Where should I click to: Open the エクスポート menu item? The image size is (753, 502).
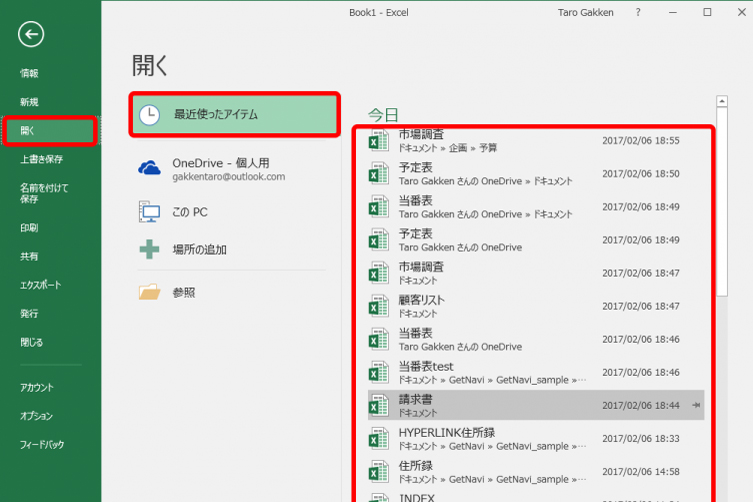pyautogui.click(x=40, y=285)
